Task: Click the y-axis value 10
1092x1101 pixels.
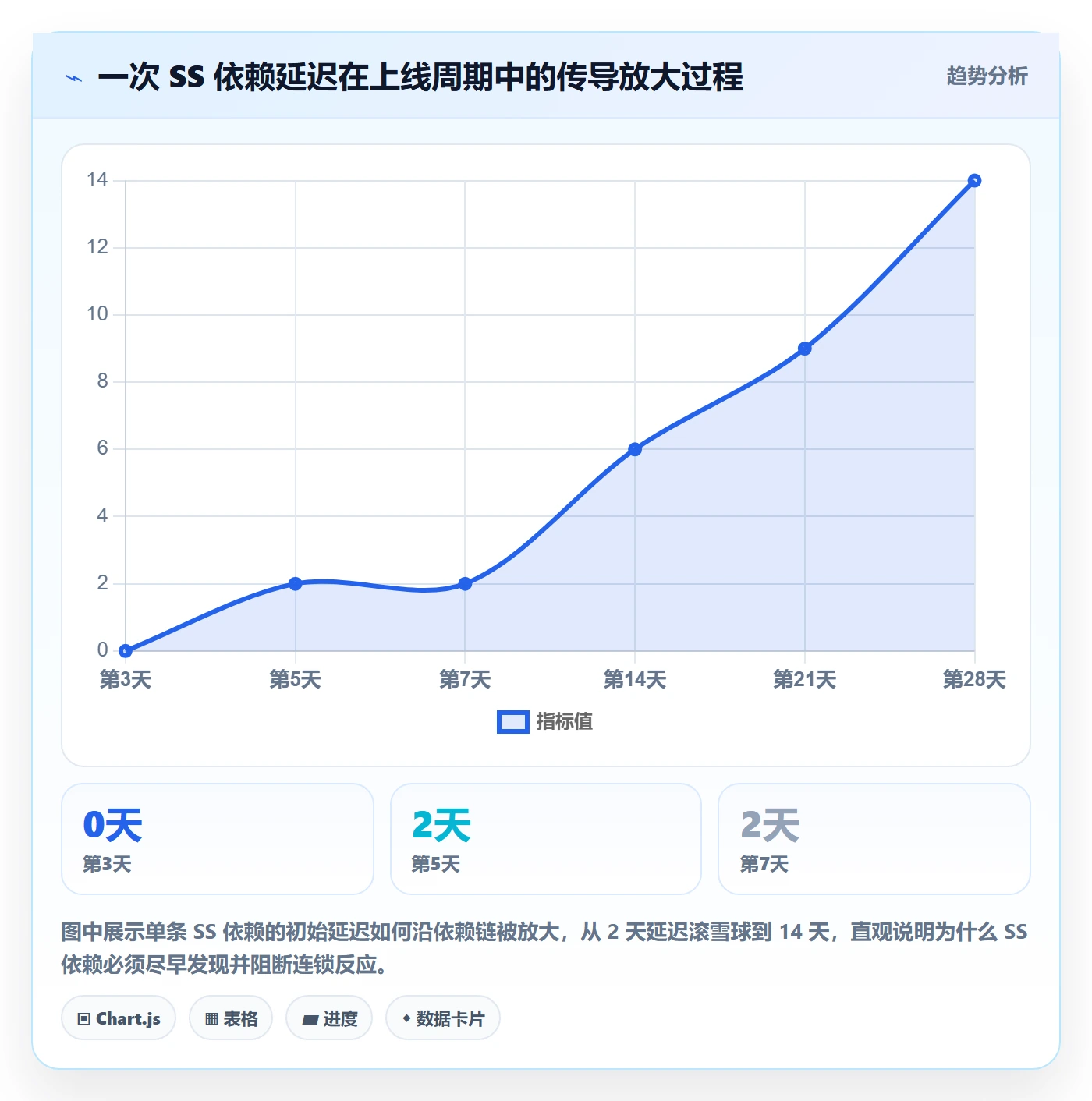Action: tap(97, 314)
